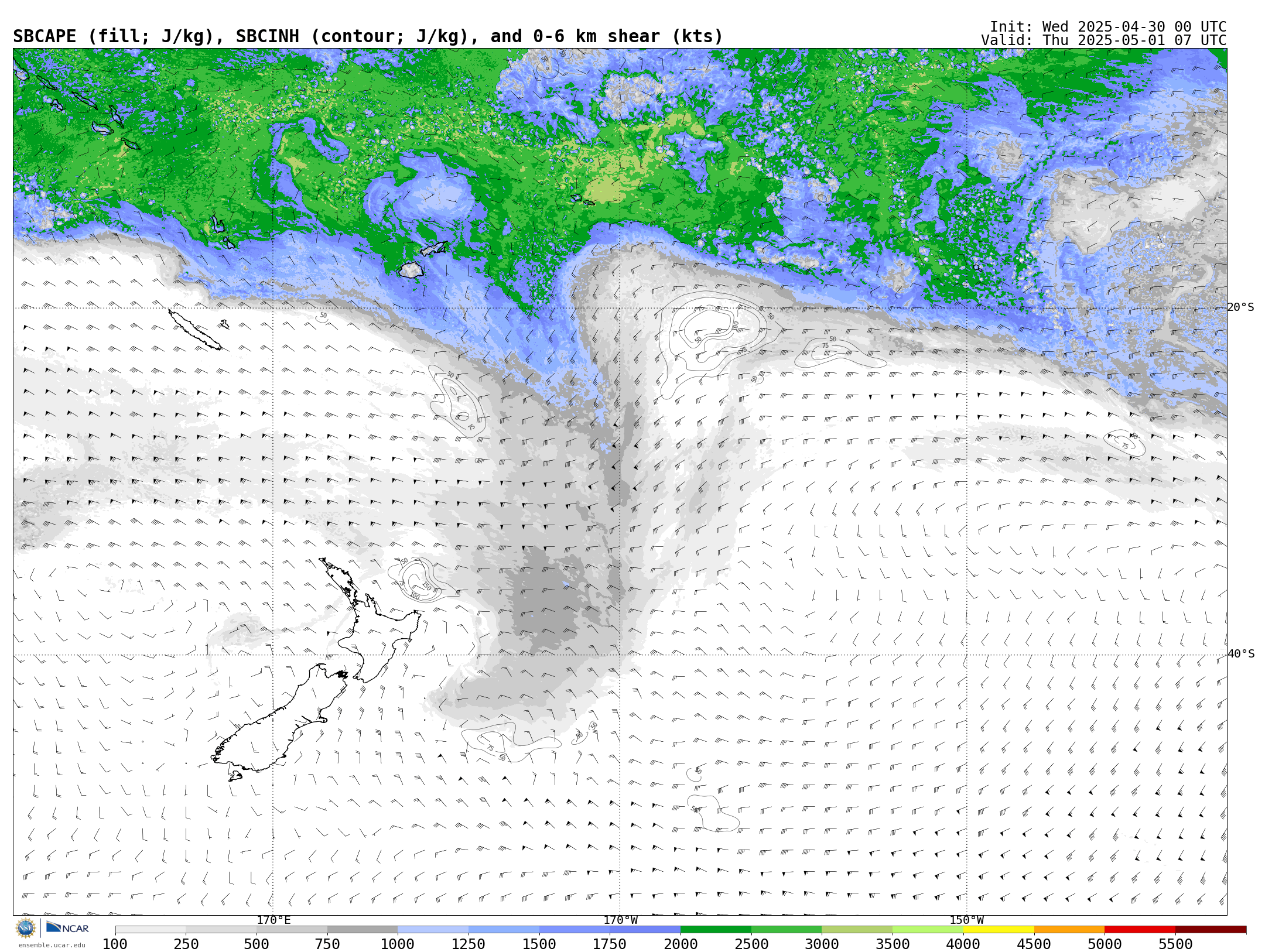Click the long New Caledonia island outline
Image resolution: width=1265 pixels, height=952 pixels.
point(194,330)
